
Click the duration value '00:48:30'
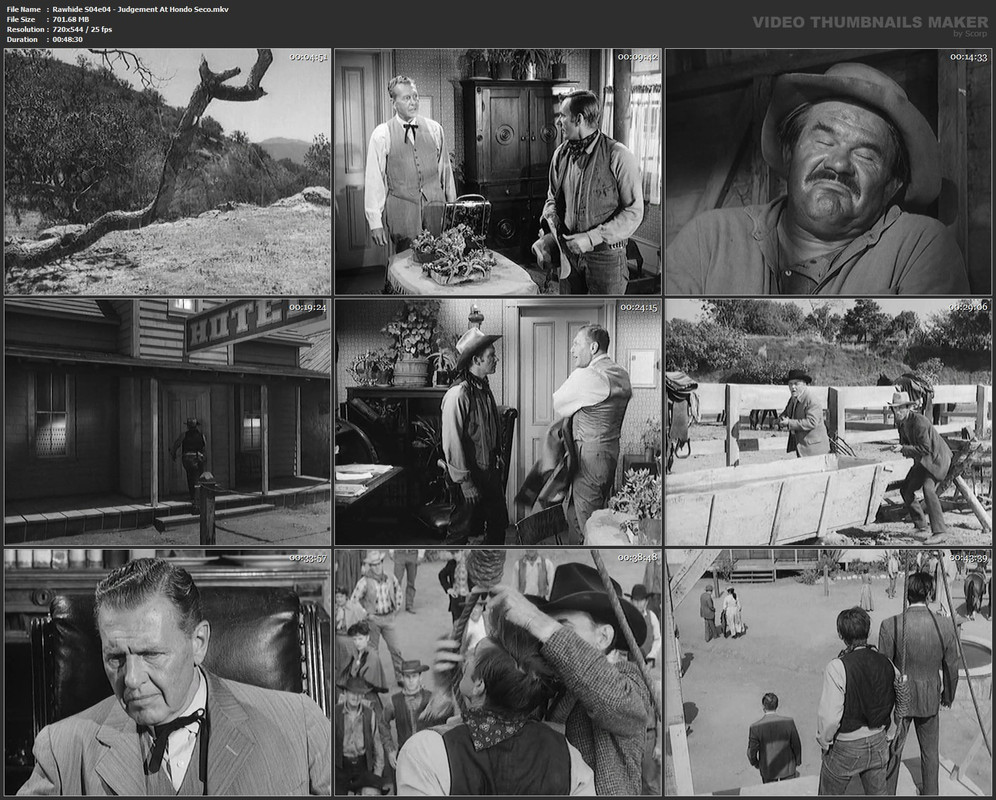pyautogui.click(x=67, y=39)
